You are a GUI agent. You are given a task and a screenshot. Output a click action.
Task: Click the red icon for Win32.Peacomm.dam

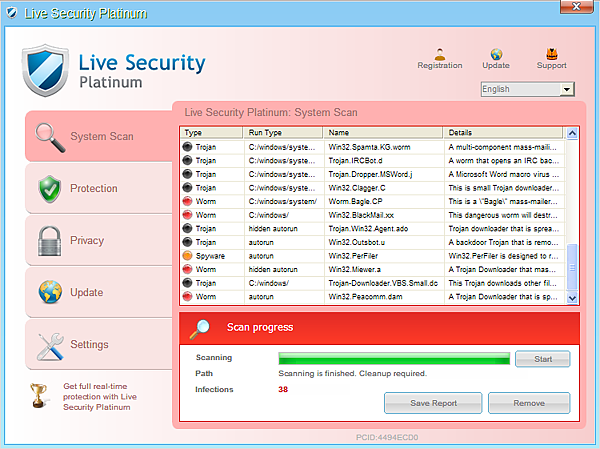click(x=188, y=296)
